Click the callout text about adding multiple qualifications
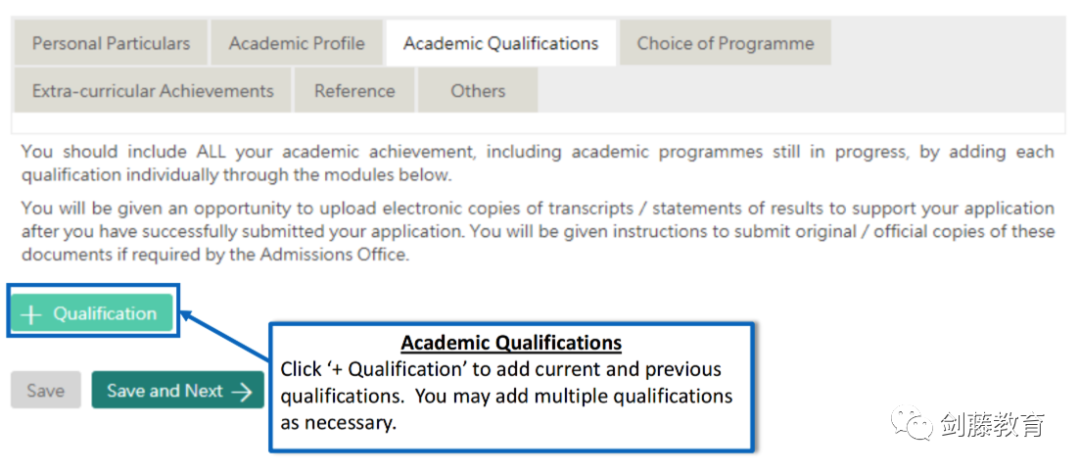 (506, 396)
